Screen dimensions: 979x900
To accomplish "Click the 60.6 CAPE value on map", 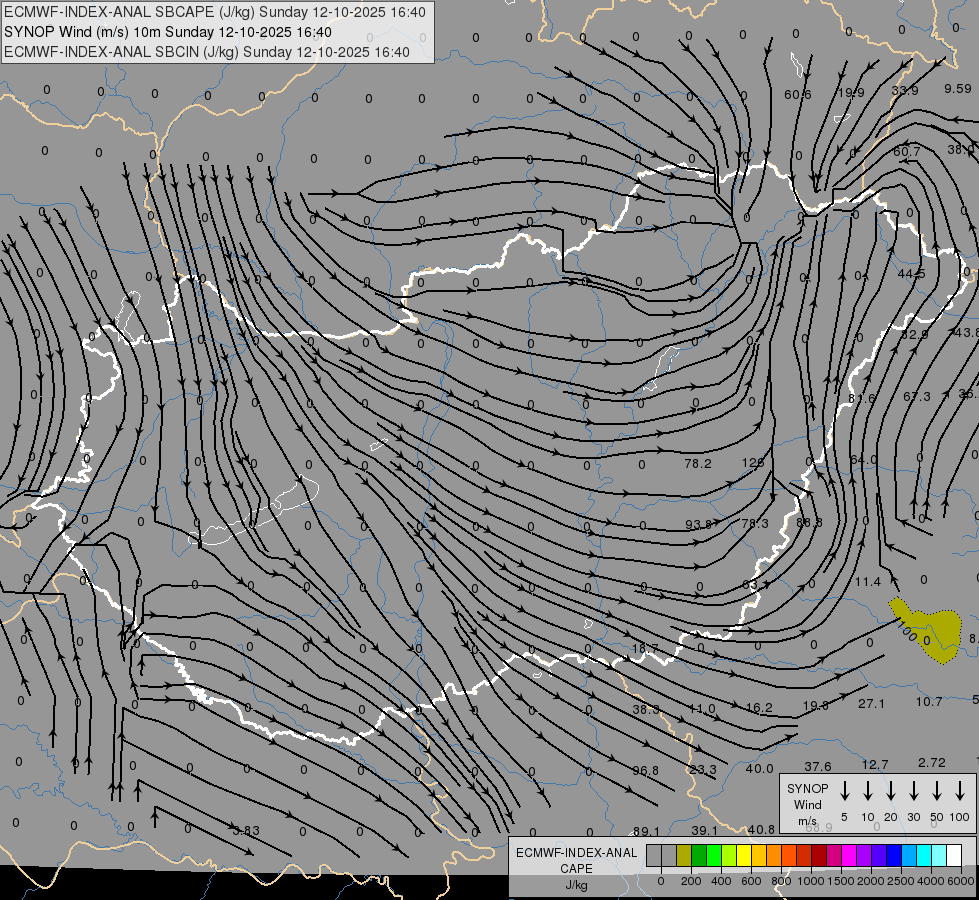I will point(797,94).
